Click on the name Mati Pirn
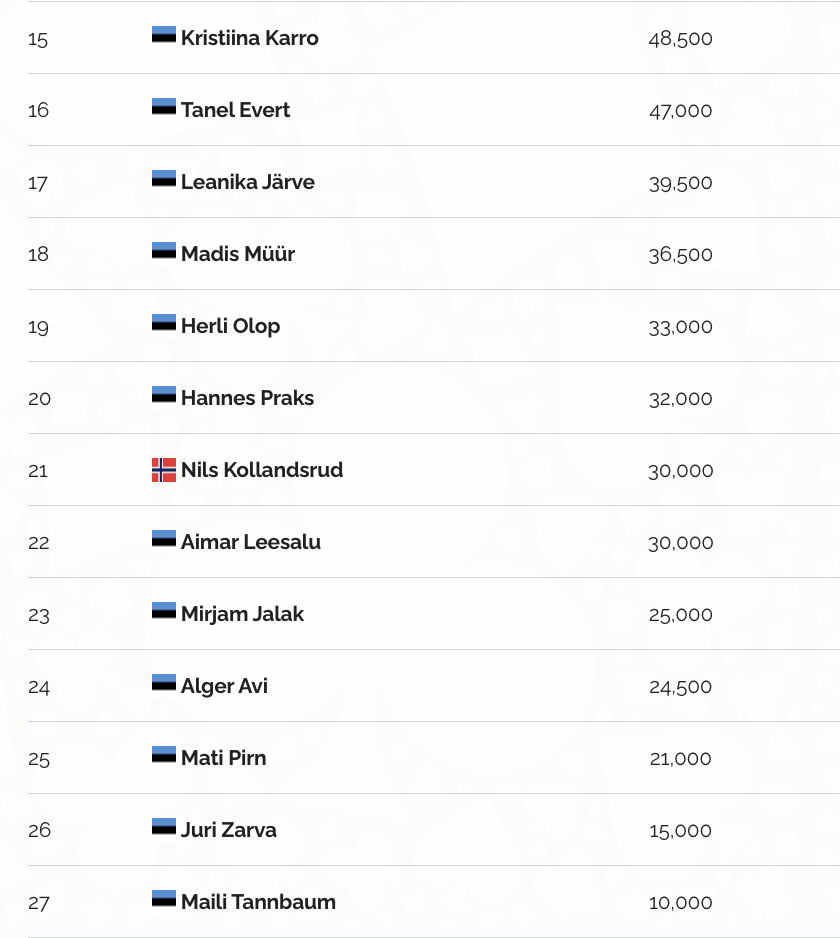Image resolution: width=840 pixels, height=938 pixels. [x=223, y=758]
